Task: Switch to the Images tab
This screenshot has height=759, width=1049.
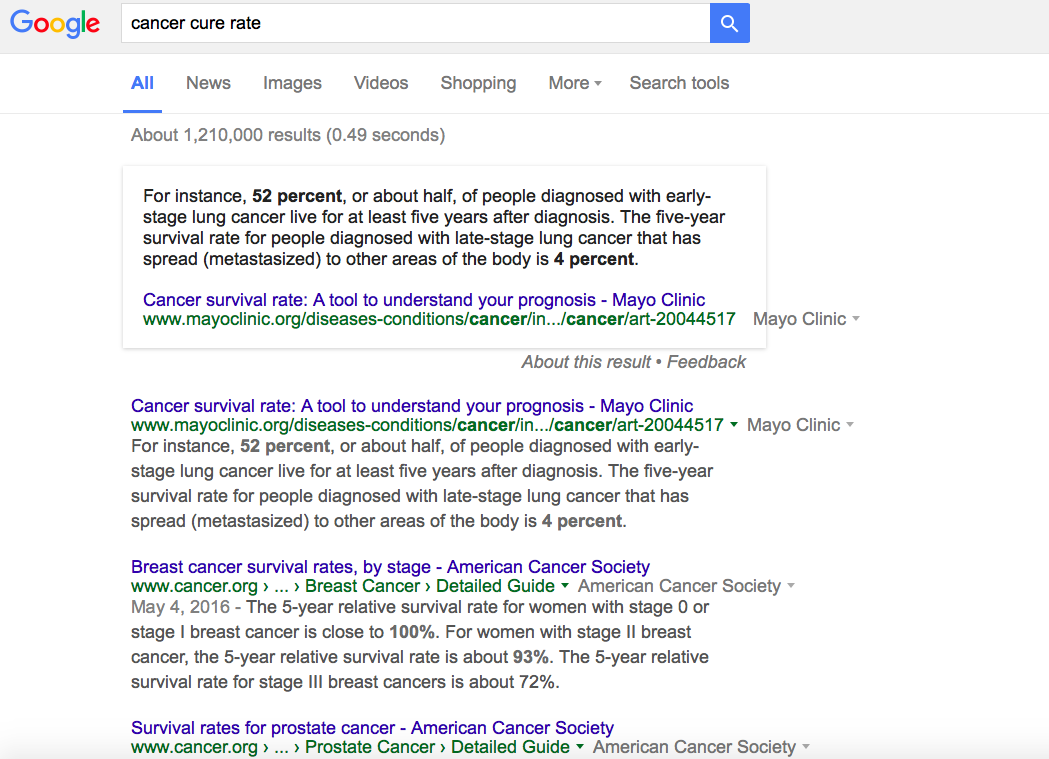Action: (292, 83)
